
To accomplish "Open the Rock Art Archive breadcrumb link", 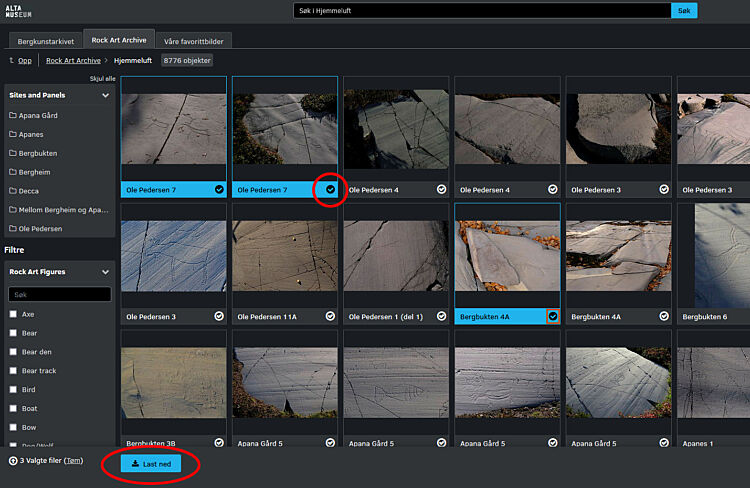I will pos(73,60).
